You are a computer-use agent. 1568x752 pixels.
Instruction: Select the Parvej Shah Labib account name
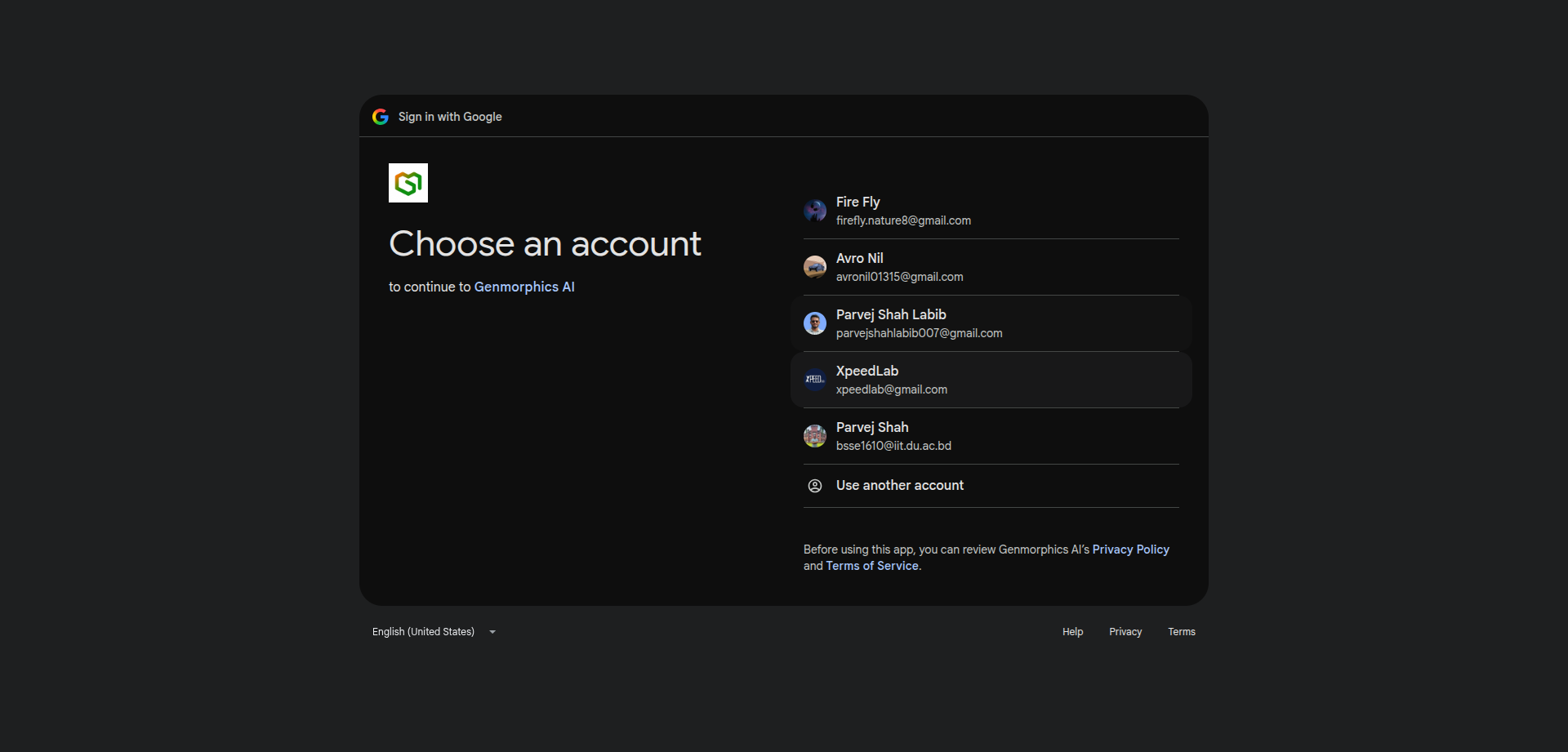[891, 314]
